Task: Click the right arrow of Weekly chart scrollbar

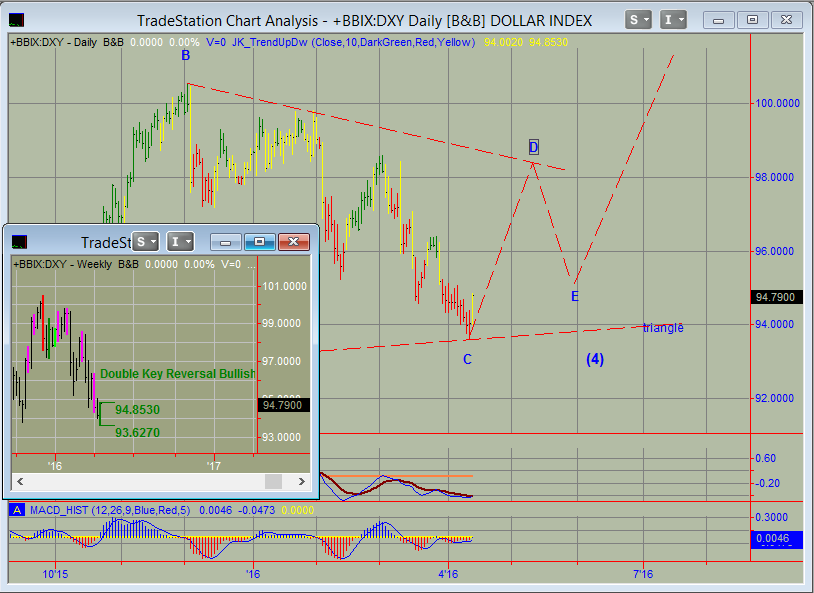Action: point(302,481)
